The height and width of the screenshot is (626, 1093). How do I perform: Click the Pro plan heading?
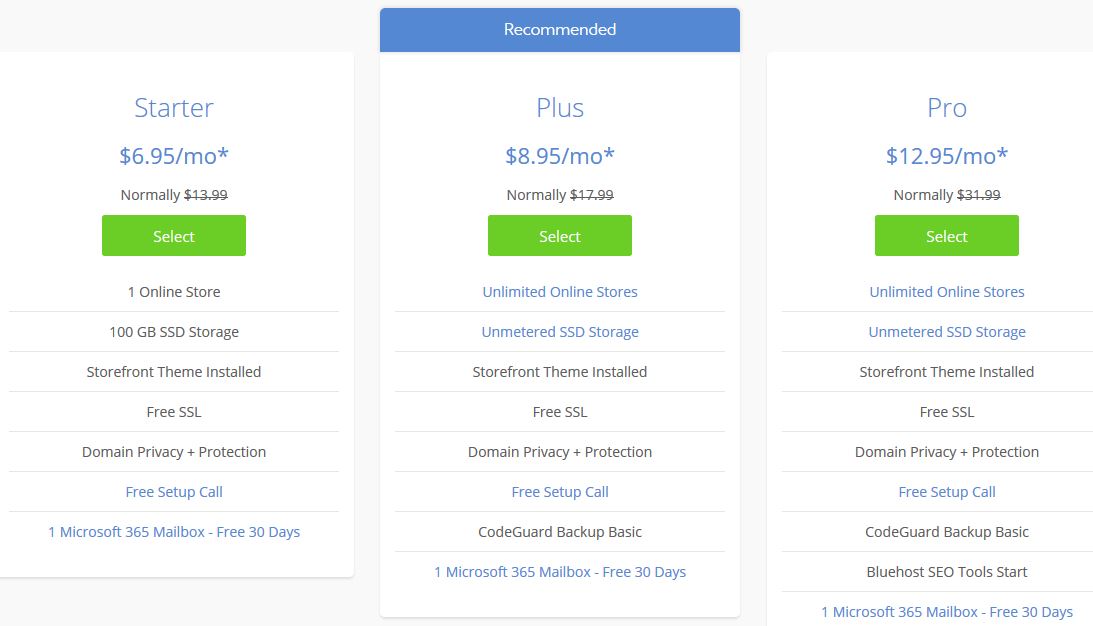point(947,108)
